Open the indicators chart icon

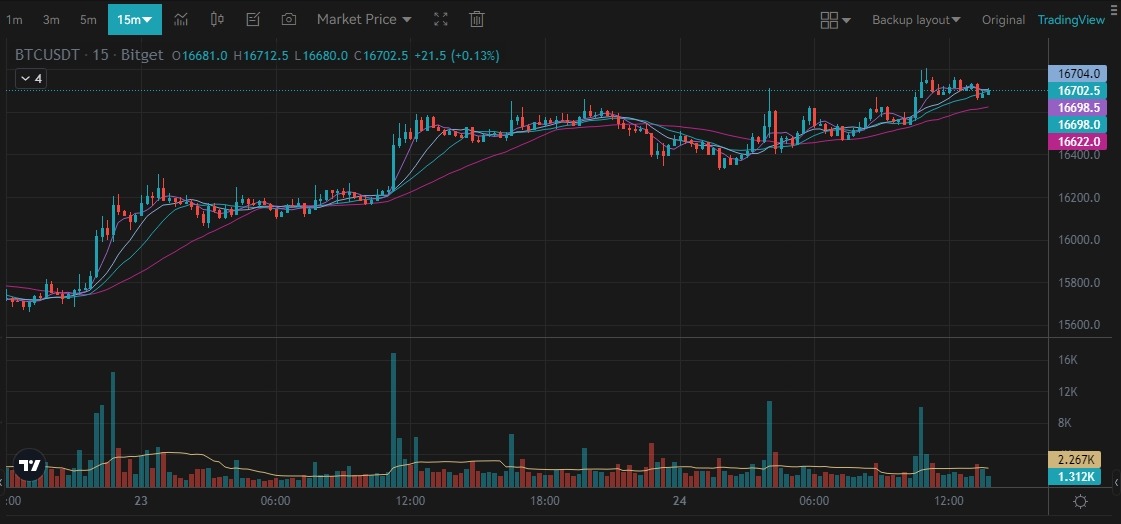pos(181,19)
